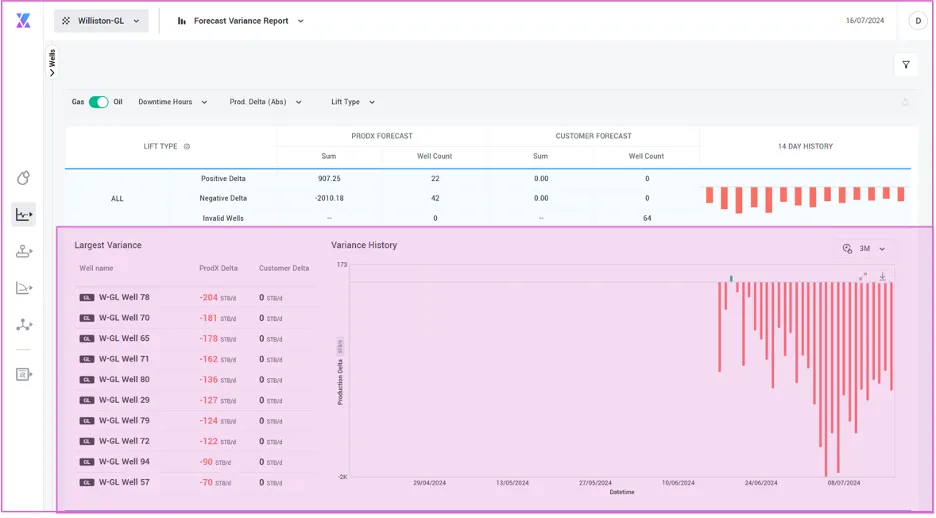Click the green positive bar in Variance History
936x518 pixels.
click(731, 279)
